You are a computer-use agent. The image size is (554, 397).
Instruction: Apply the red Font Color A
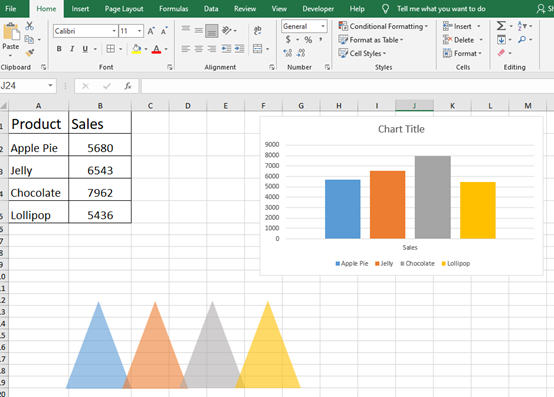point(156,49)
